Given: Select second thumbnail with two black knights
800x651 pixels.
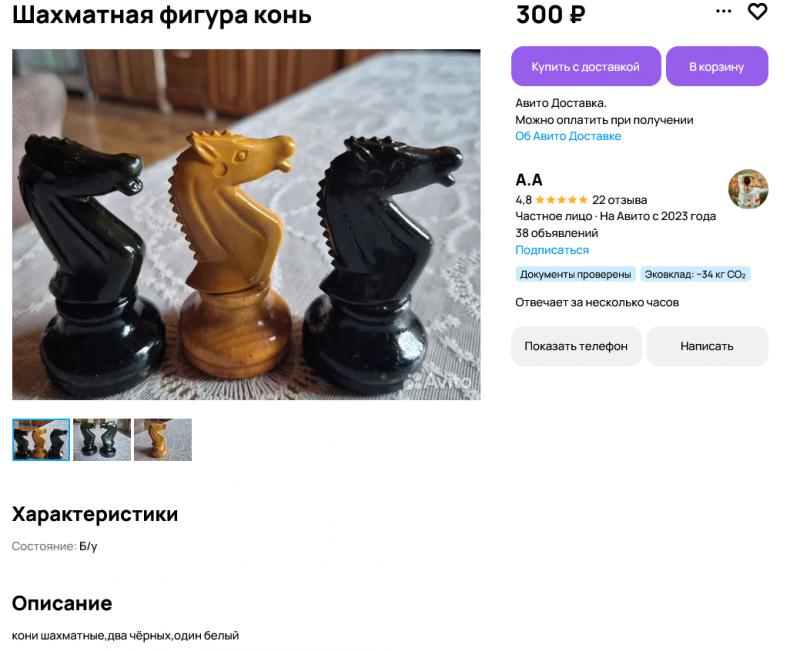Looking at the screenshot, I should click(x=102, y=440).
